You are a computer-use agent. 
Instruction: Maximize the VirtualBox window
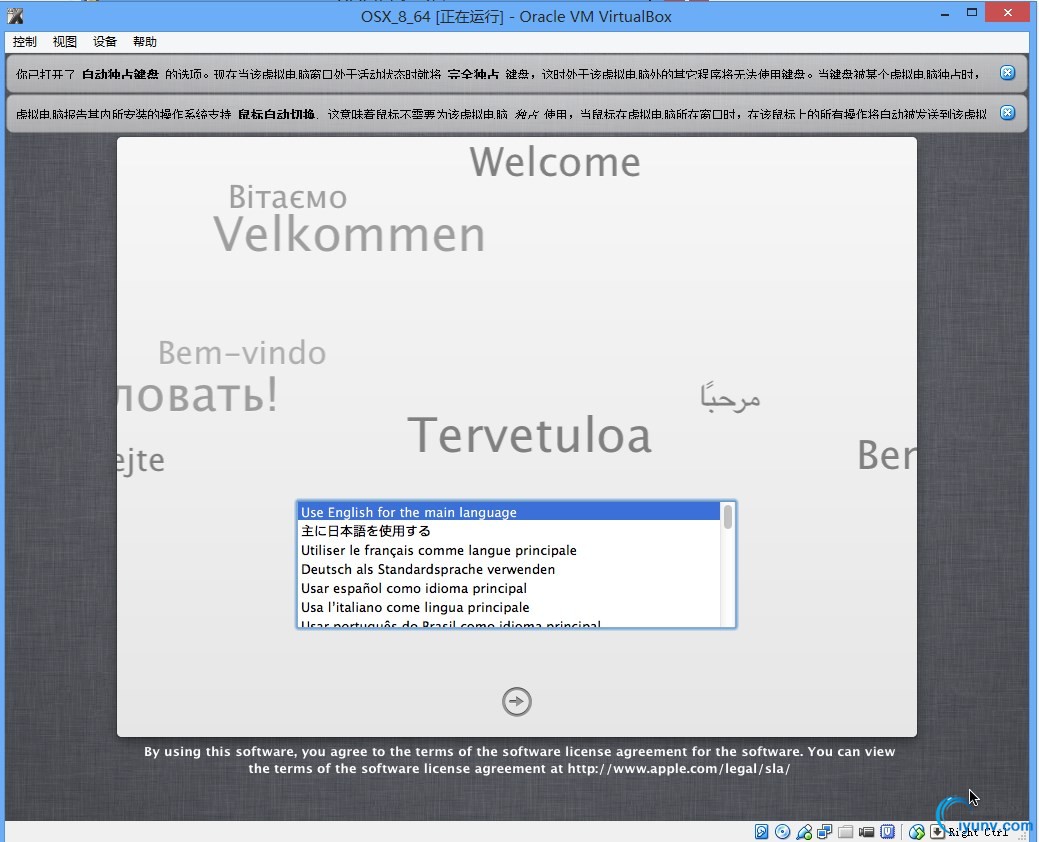tap(972, 13)
